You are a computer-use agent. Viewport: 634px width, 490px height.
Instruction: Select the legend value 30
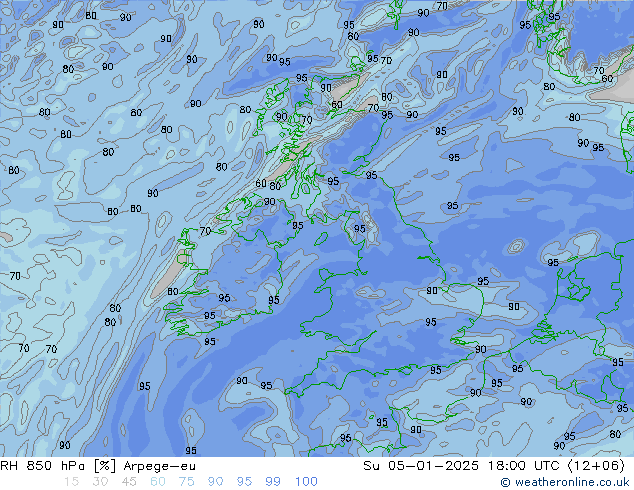pos(100,482)
